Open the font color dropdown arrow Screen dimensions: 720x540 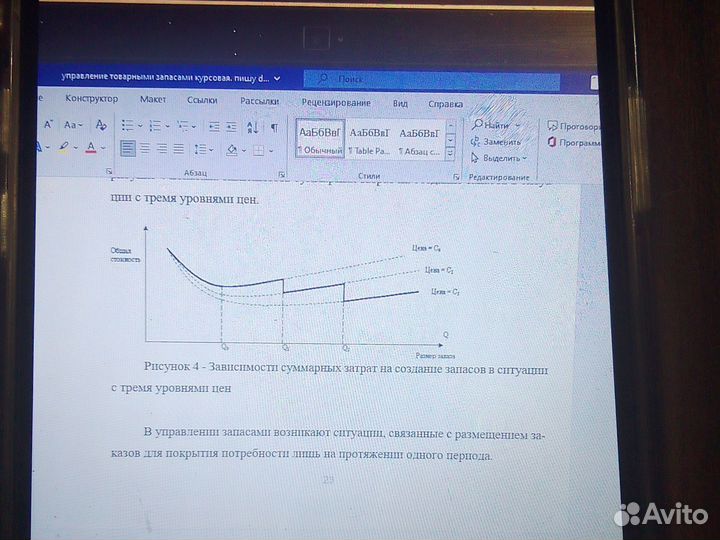click(x=103, y=148)
